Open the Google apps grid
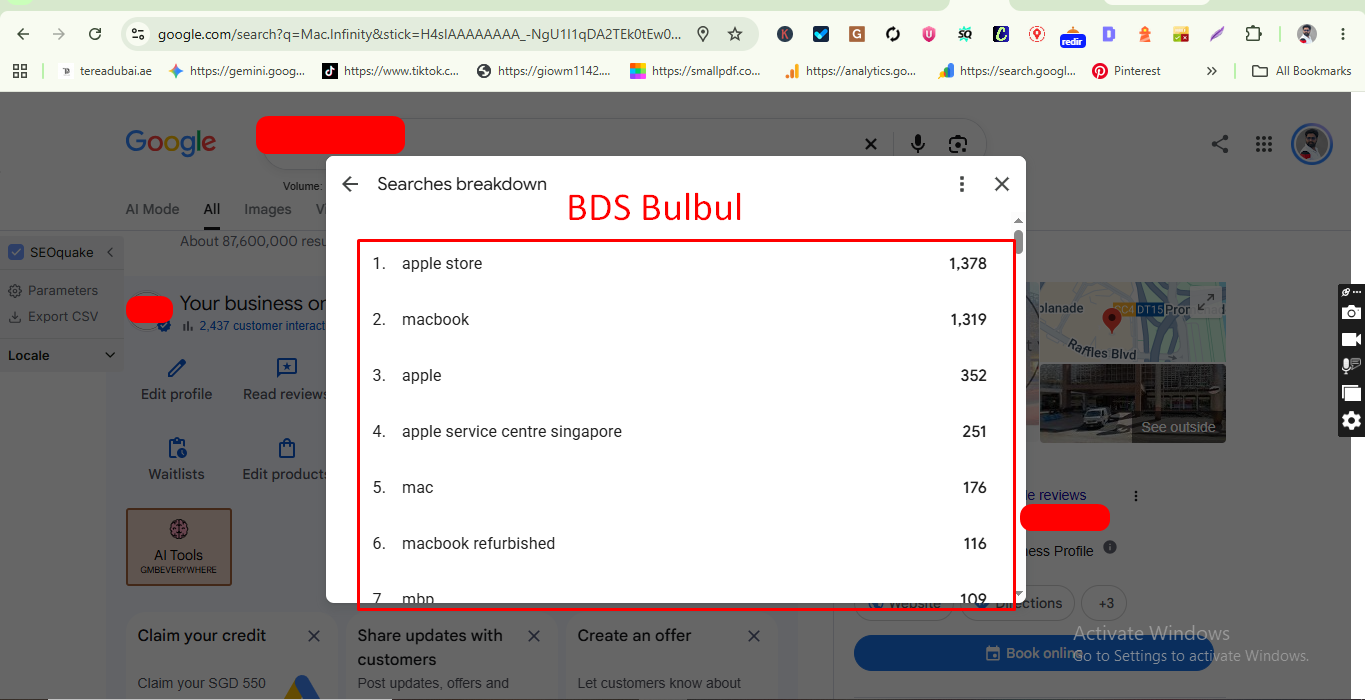 [x=1264, y=144]
